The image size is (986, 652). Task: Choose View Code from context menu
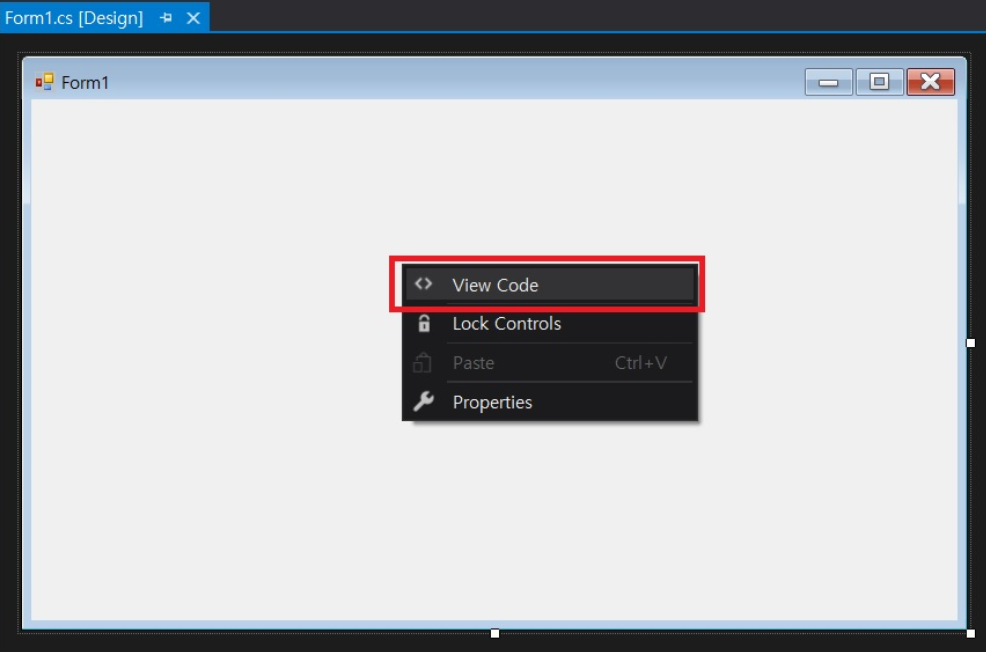(550, 285)
